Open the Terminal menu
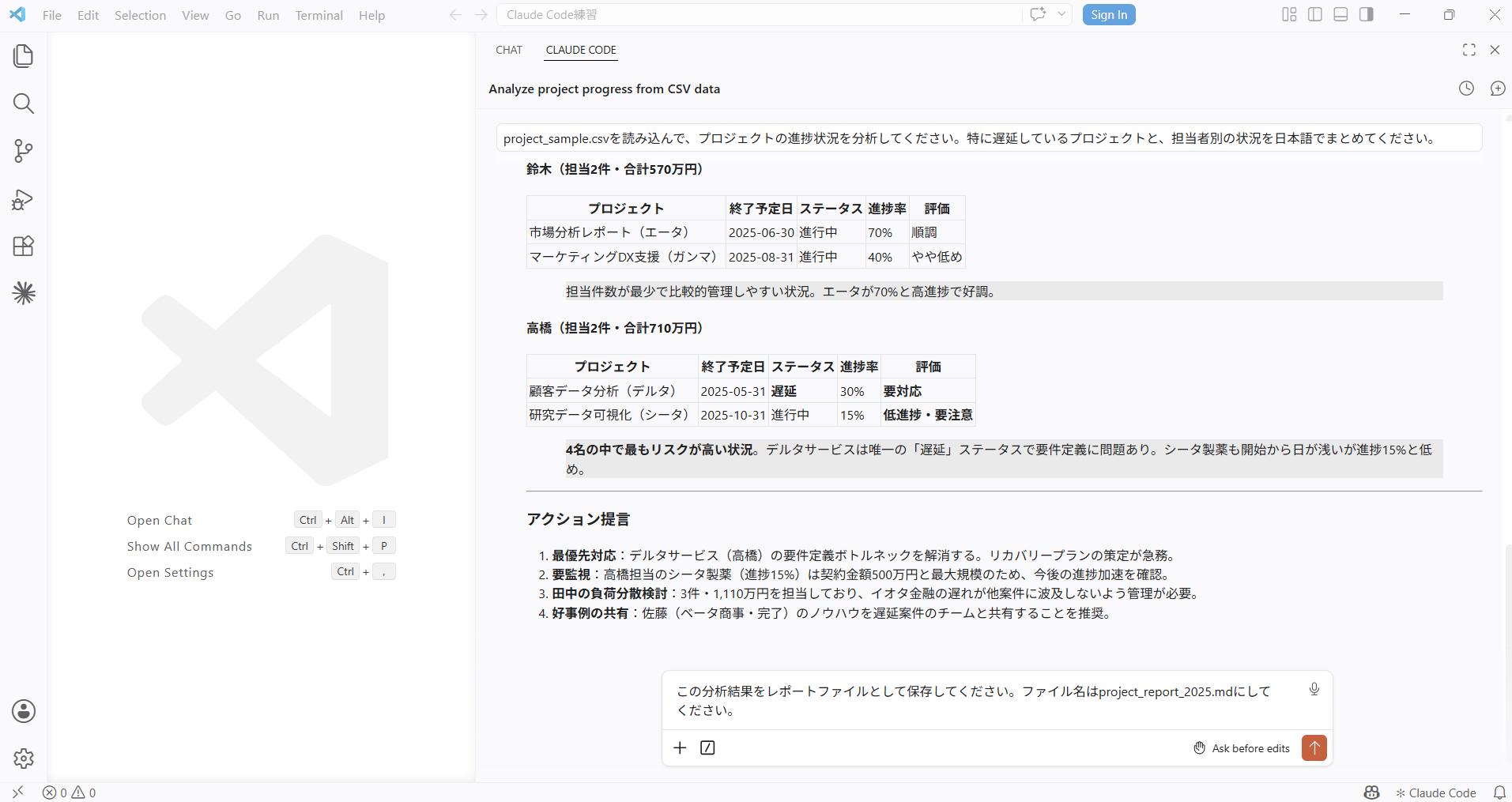 [x=319, y=15]
